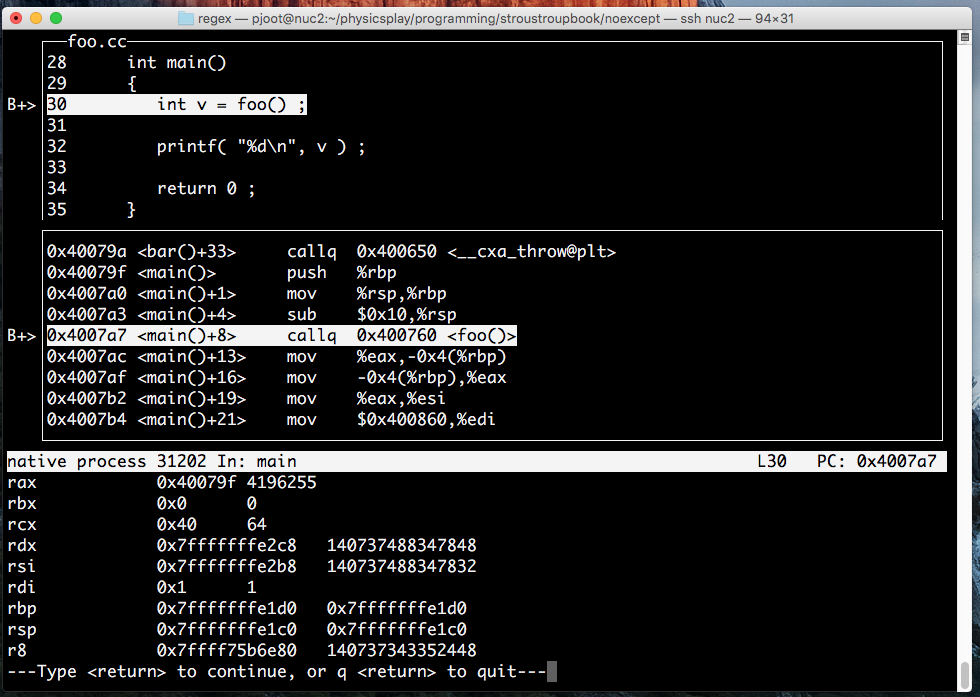980x697 pixels.
Task: Click assembly row 0x4007af <main()+16>
Action: [x=277, y=378]
